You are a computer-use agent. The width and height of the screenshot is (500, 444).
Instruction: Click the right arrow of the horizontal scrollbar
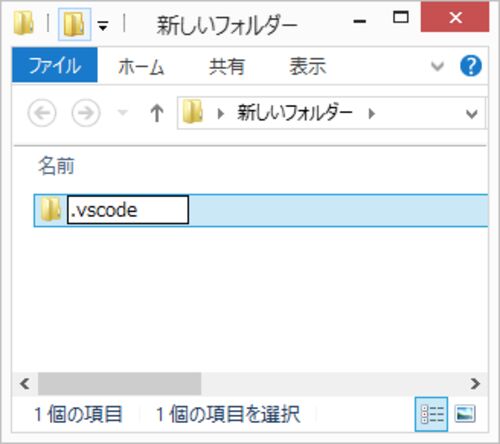pos(475,384)
